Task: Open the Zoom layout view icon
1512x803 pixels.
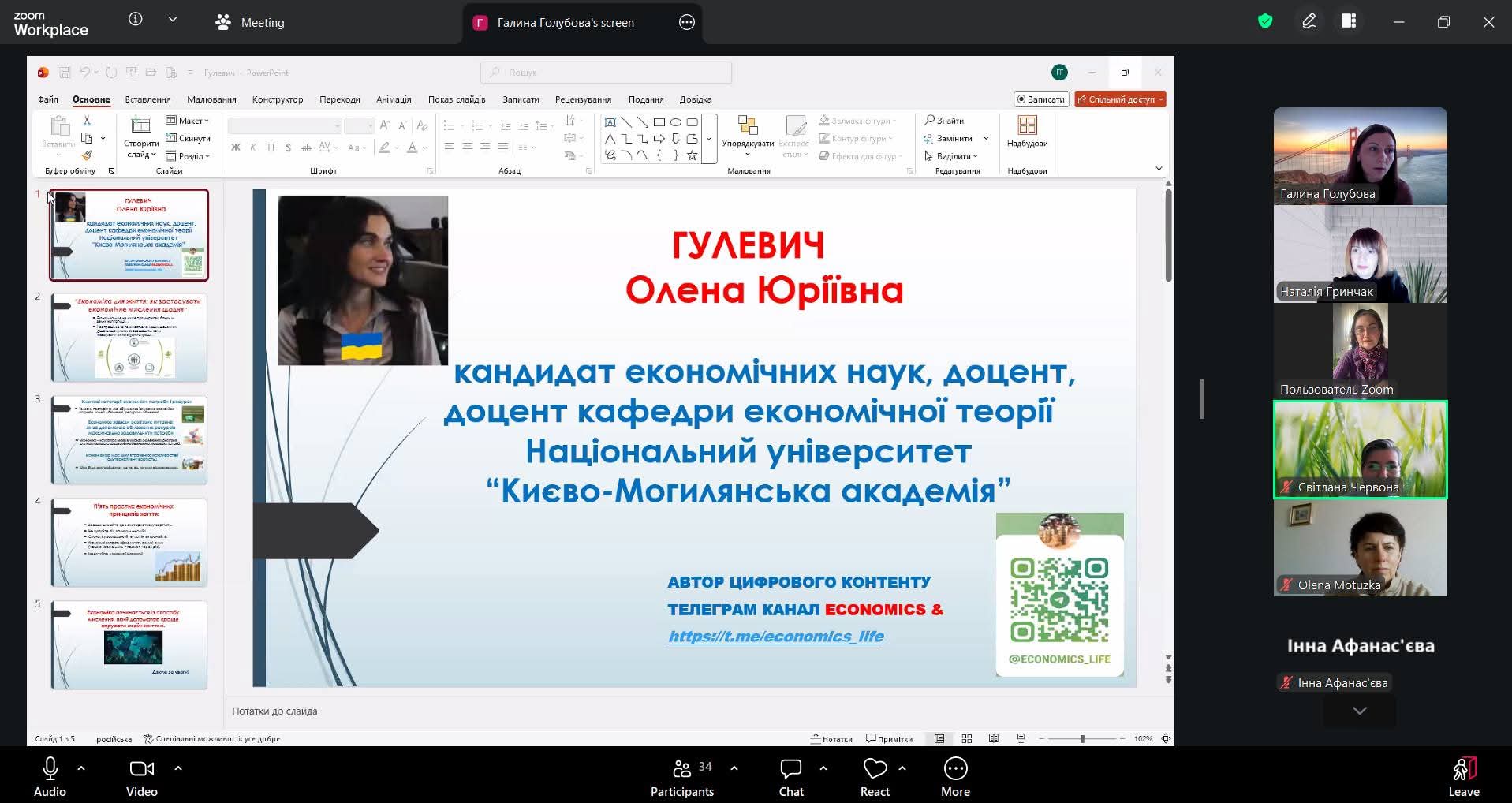Action: point(1349,21)
